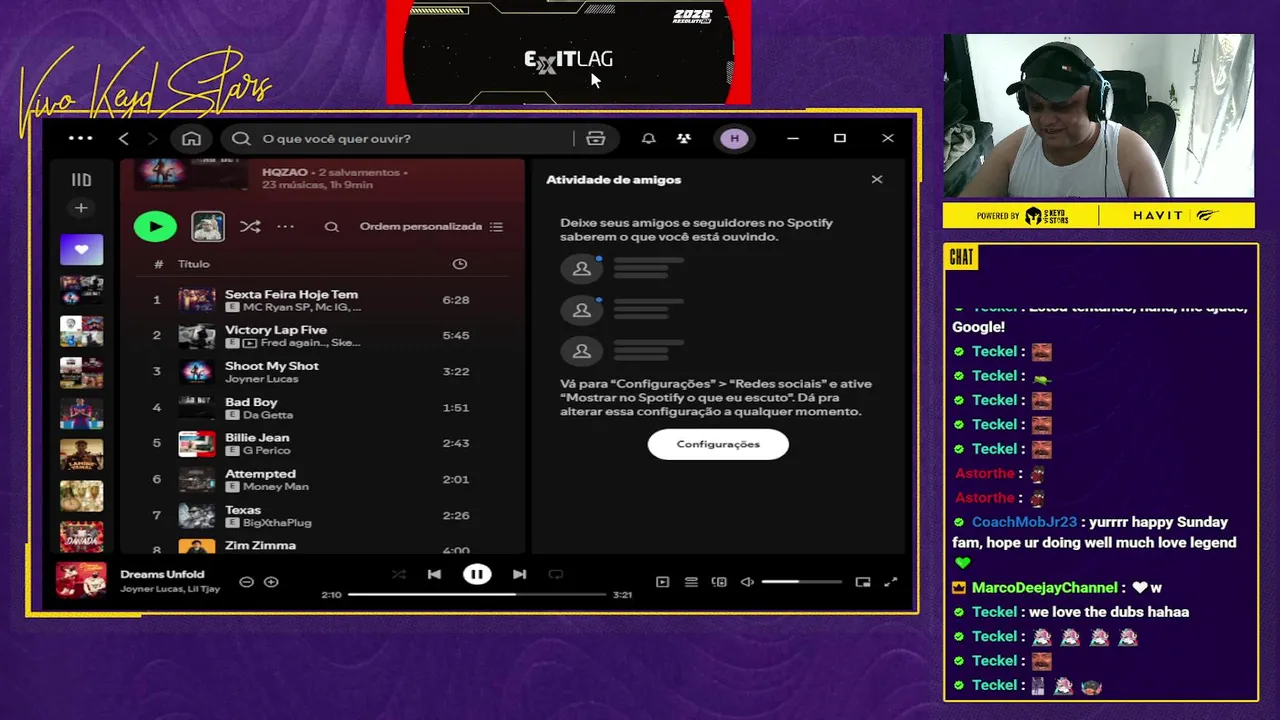Skip to the next track
The image size is (1280, 720).
click(x=519, y=574)
